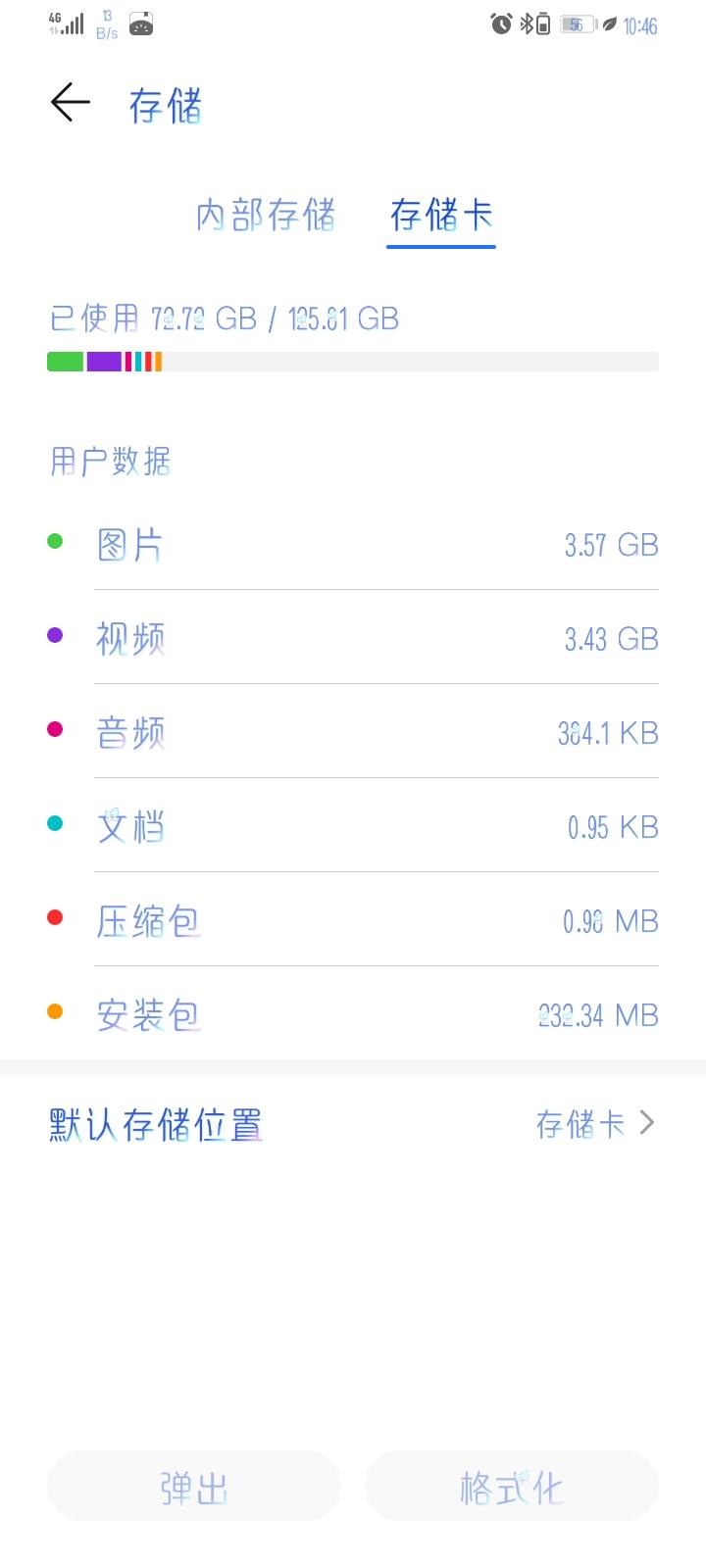The width and height of the screenshot is (706, 1568).
Task: Open the 压缩包 storage category
Action: [x=353, y=920]
